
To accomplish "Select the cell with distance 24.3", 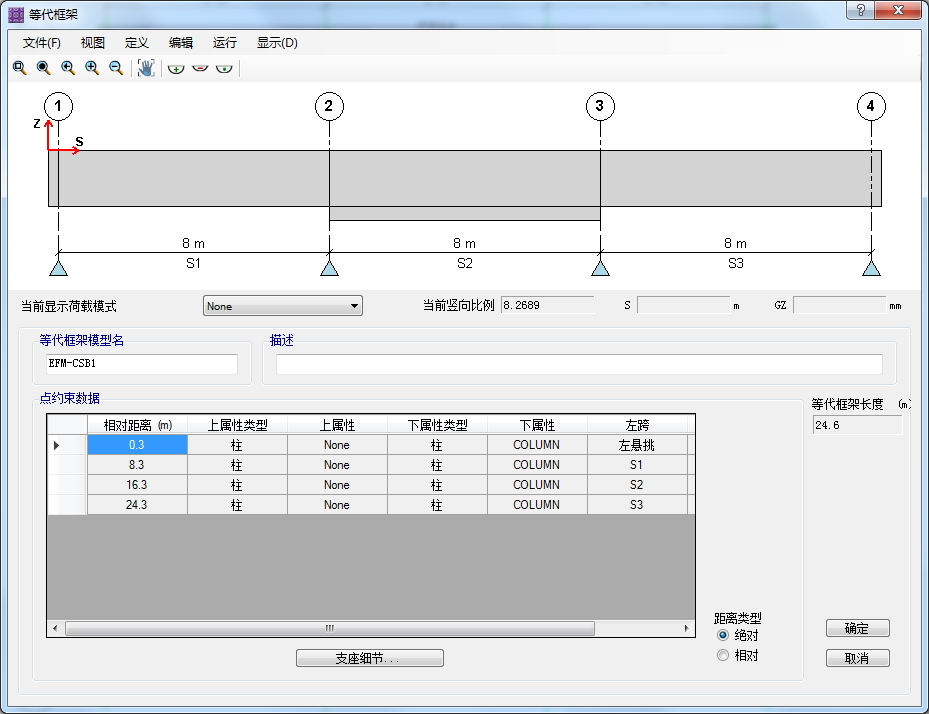I will click(x=137, y=505).
